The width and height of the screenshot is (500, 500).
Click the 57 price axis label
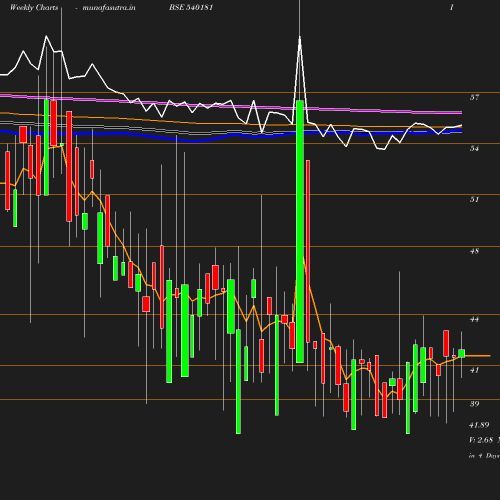(x=474, y=97)
